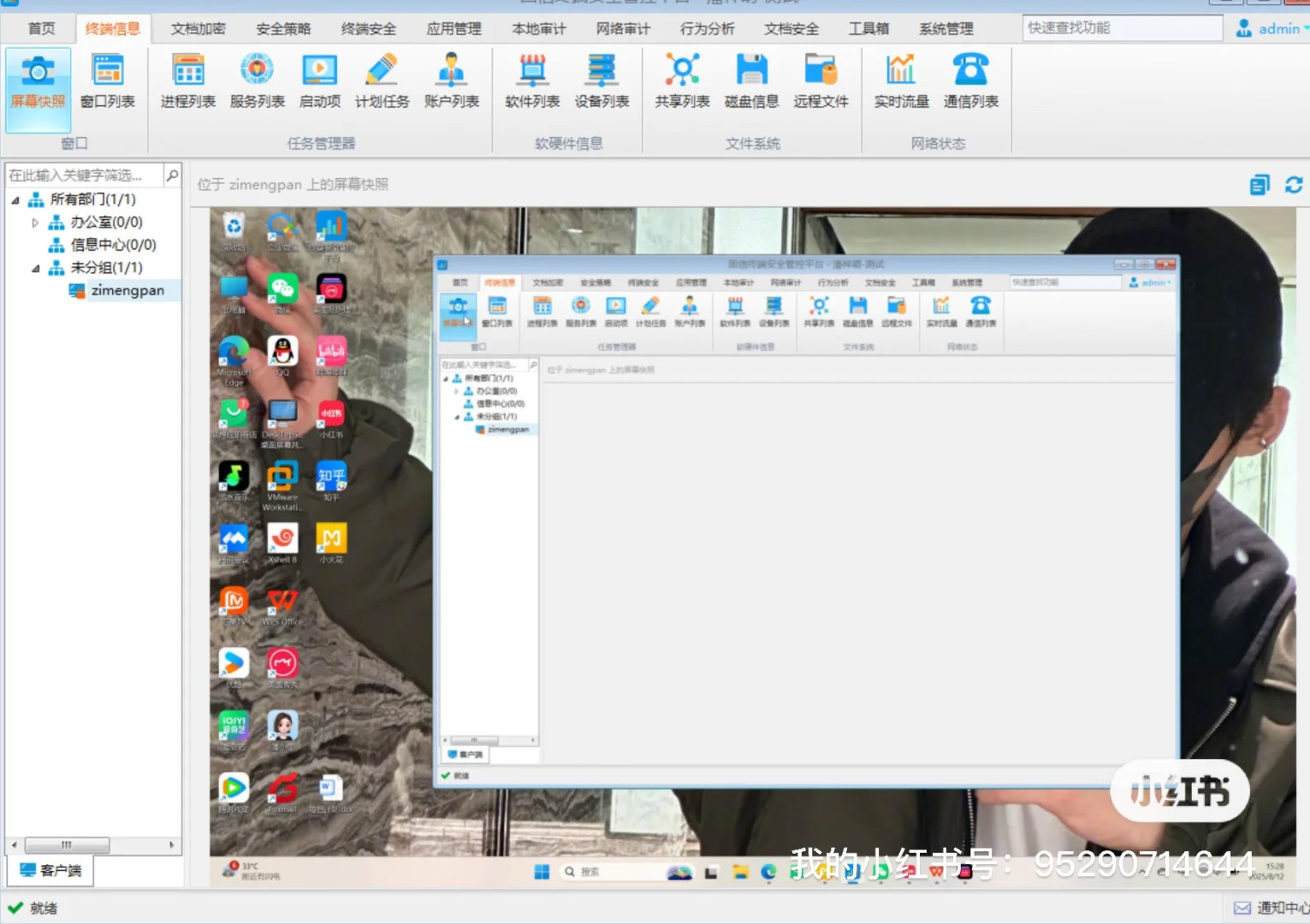Select the 未分组(1/1) group

point(106,268)
